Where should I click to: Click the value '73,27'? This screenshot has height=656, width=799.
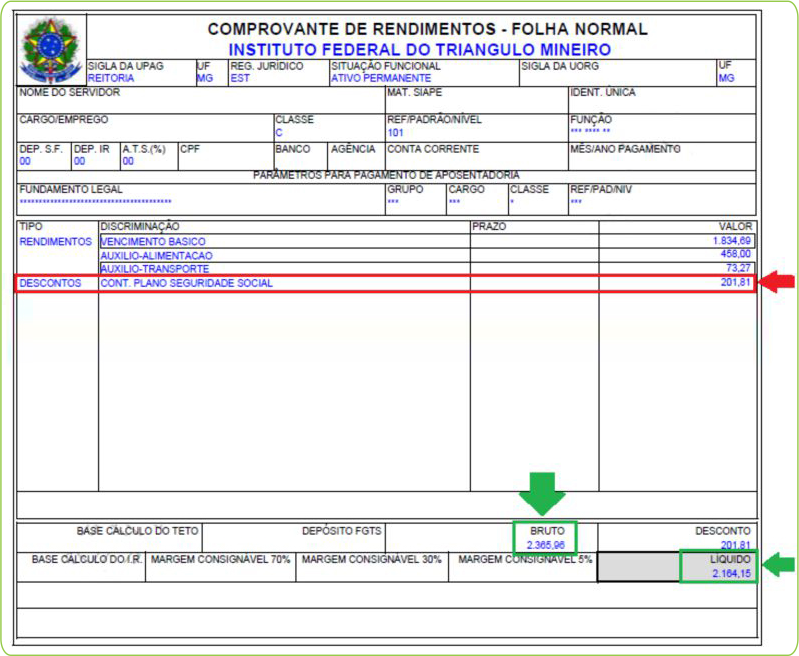(x=738, y=268)
